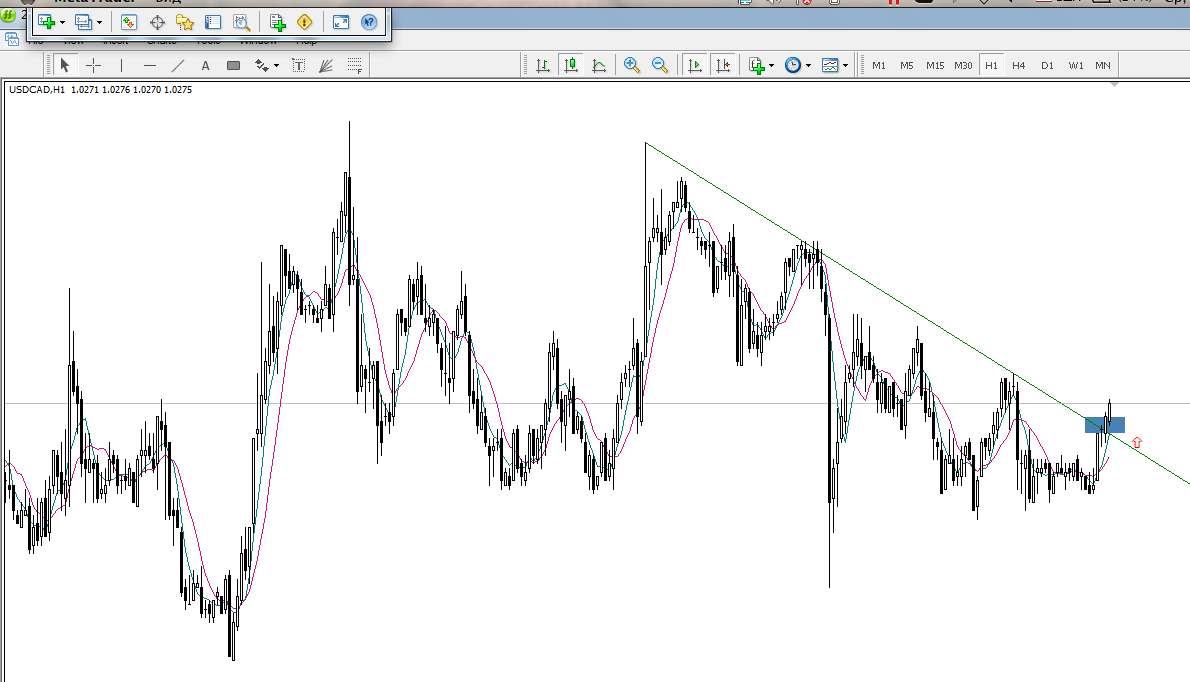
Task: Open the Navigator folder-star icon
Action: click(x=184, y=22)
